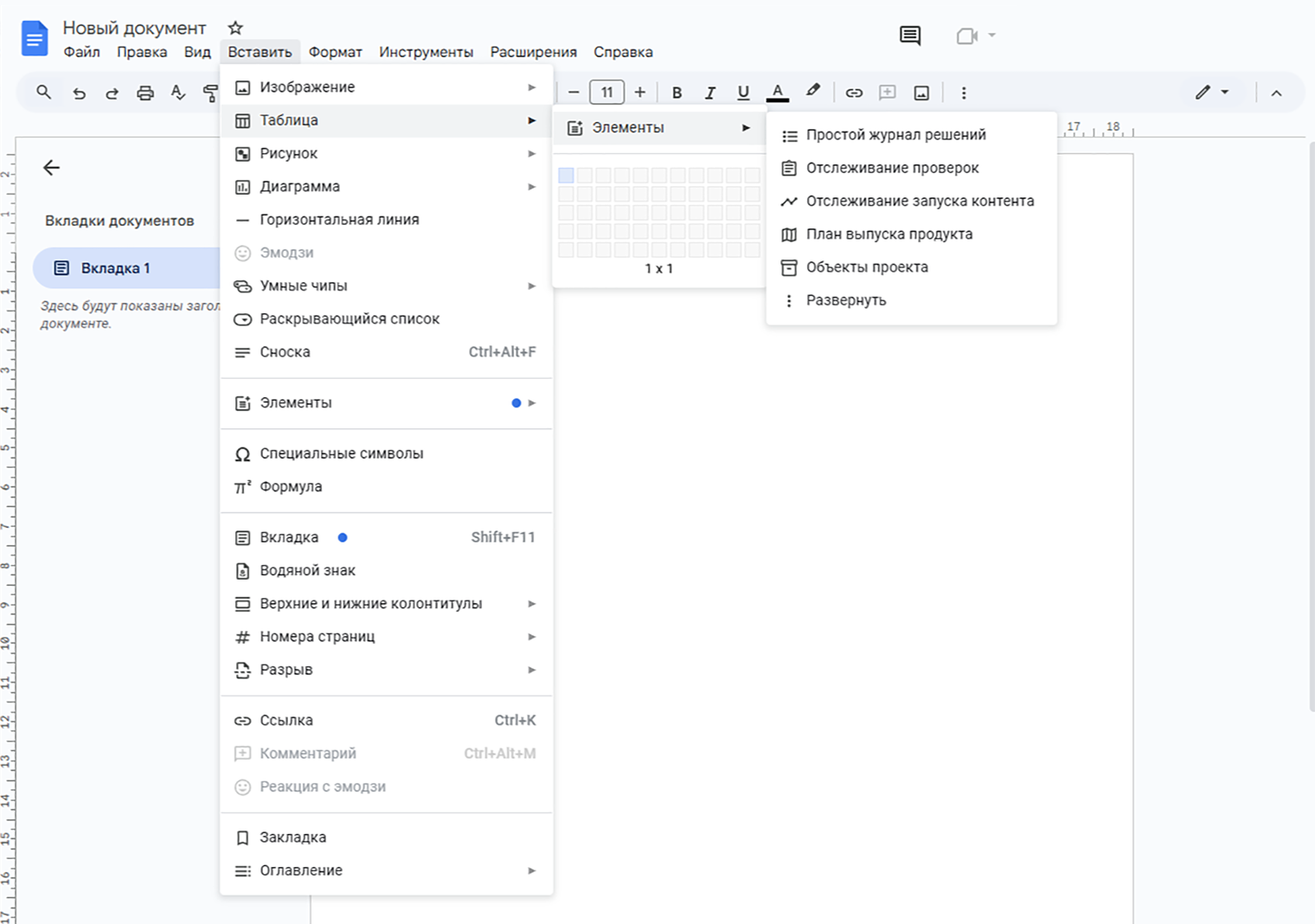The width and height of the screenshot is (1315, 924).
Task: Toggle underline formatting
Action: click(743, 93)
